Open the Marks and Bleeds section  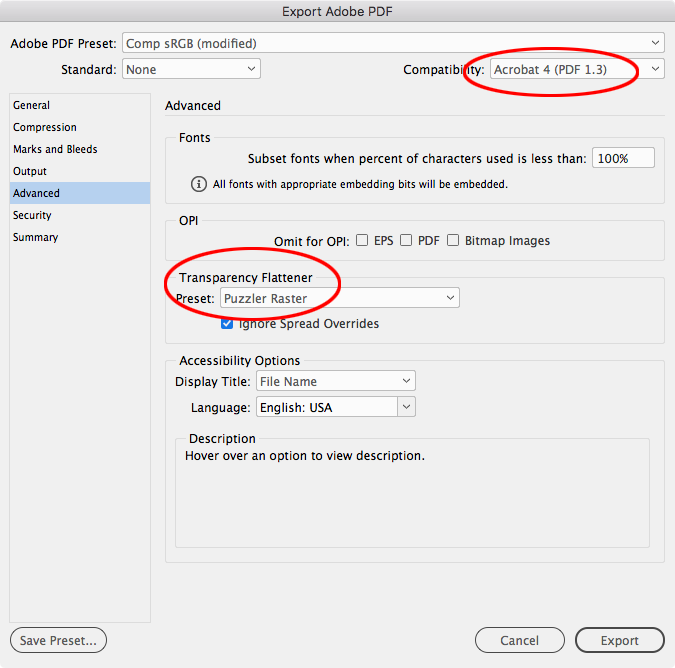(x=80, y=149)
